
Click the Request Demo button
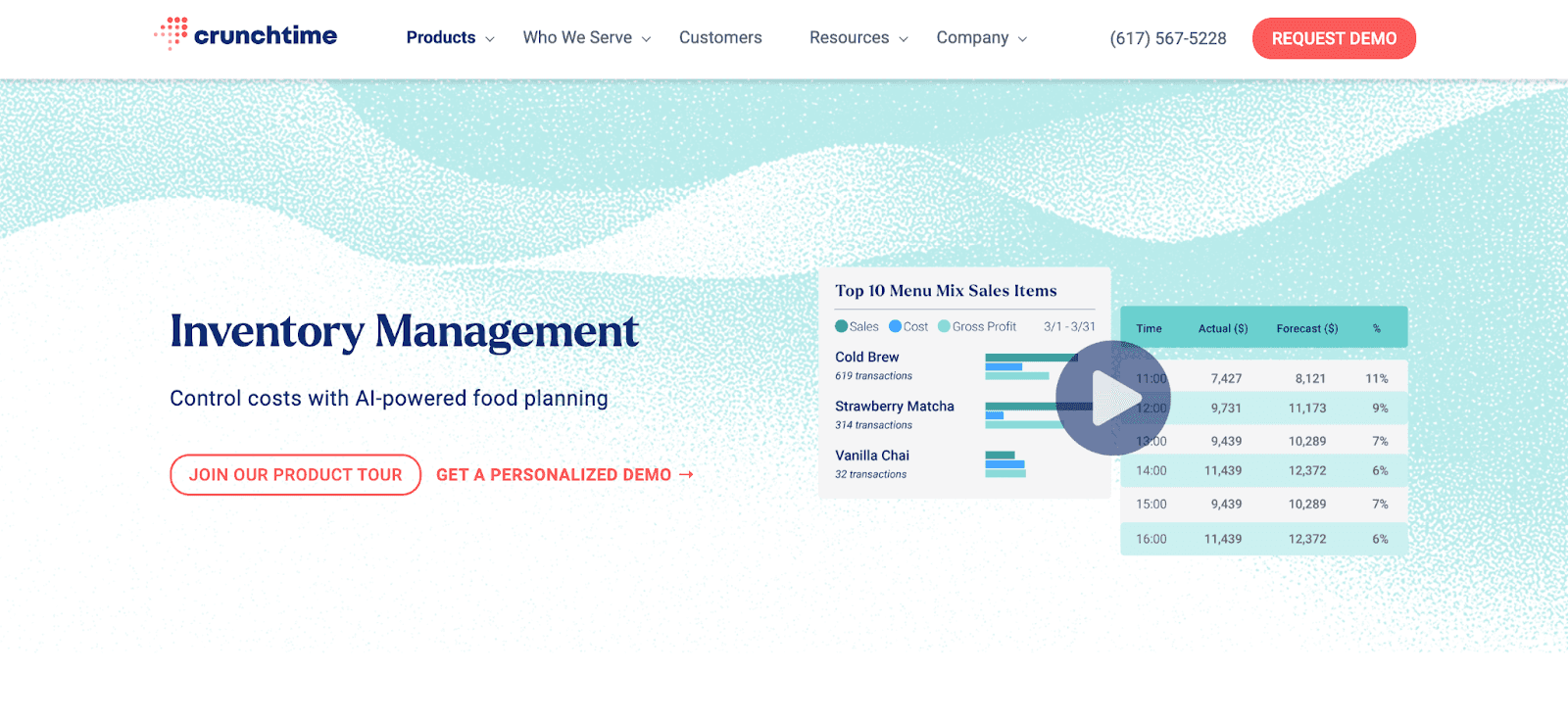(x=1334, y=38)
